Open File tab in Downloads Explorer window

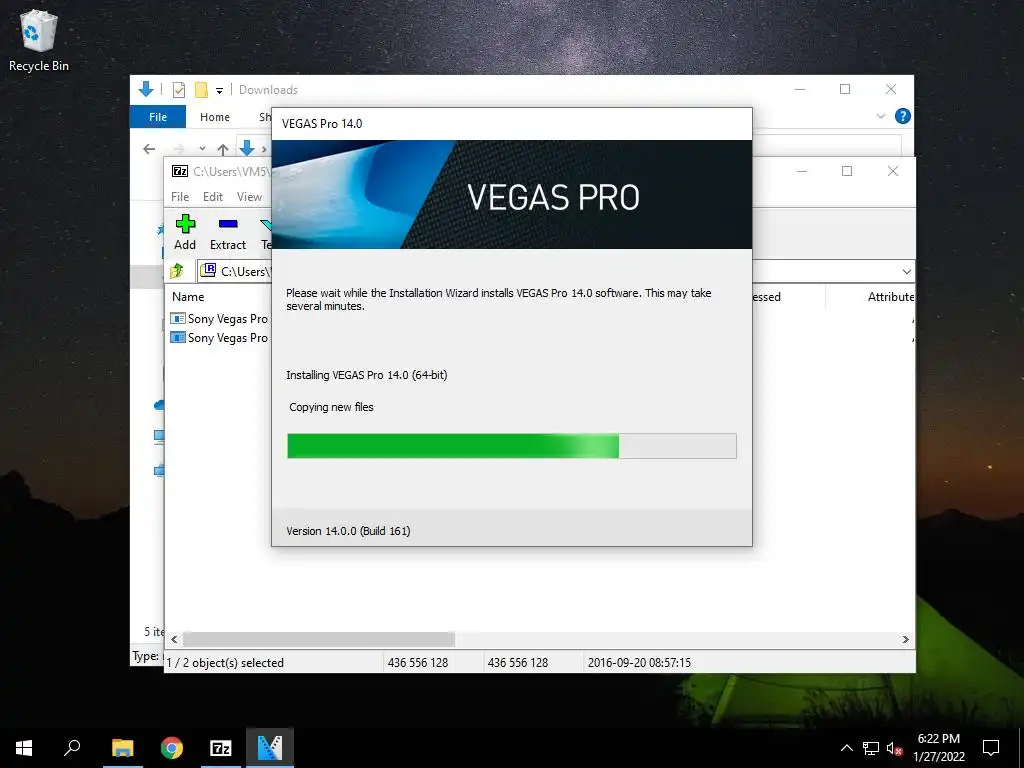click(x=158, y=117)
